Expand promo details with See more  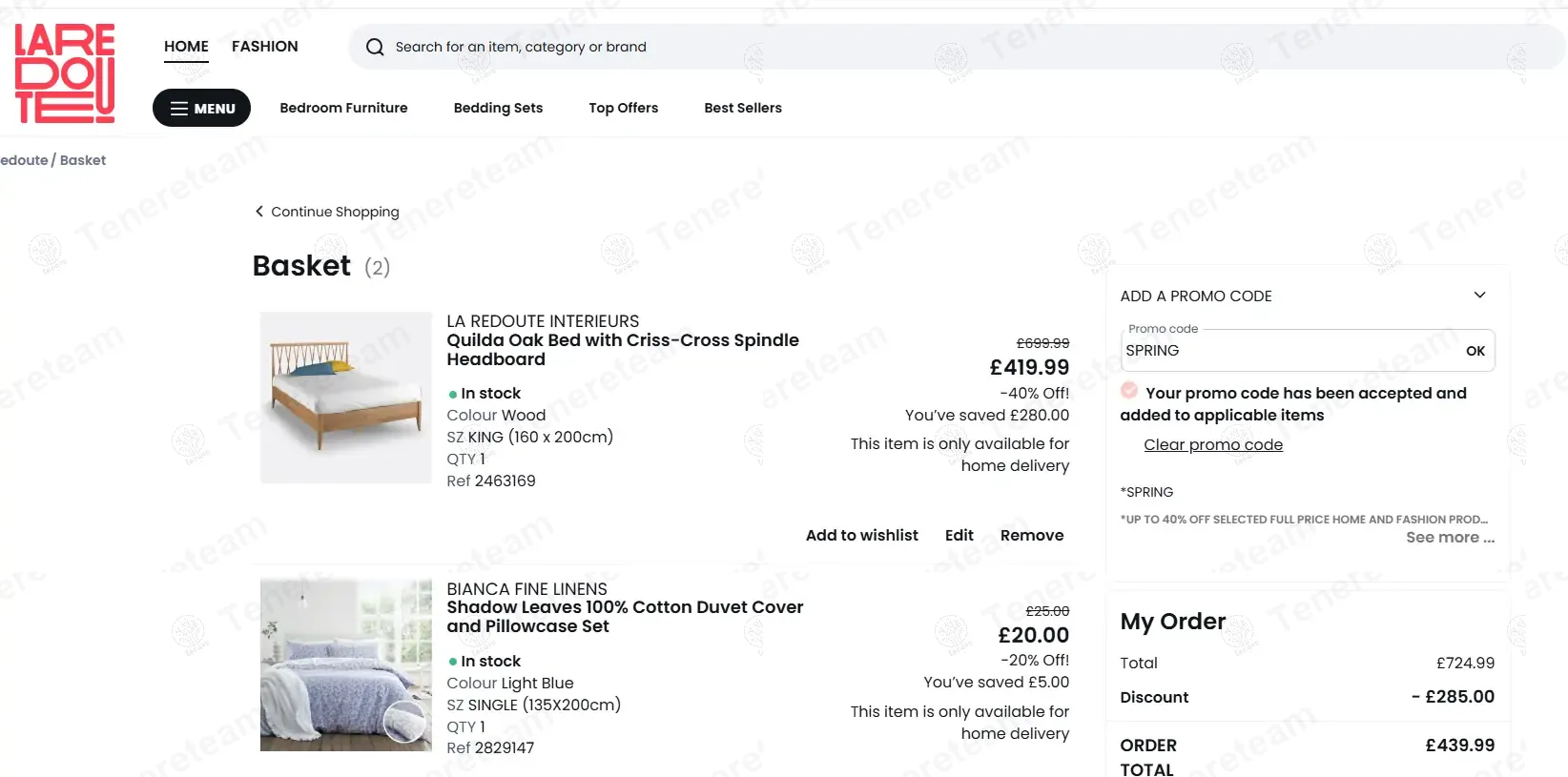pyautogui.click(x=1449, y=538)
